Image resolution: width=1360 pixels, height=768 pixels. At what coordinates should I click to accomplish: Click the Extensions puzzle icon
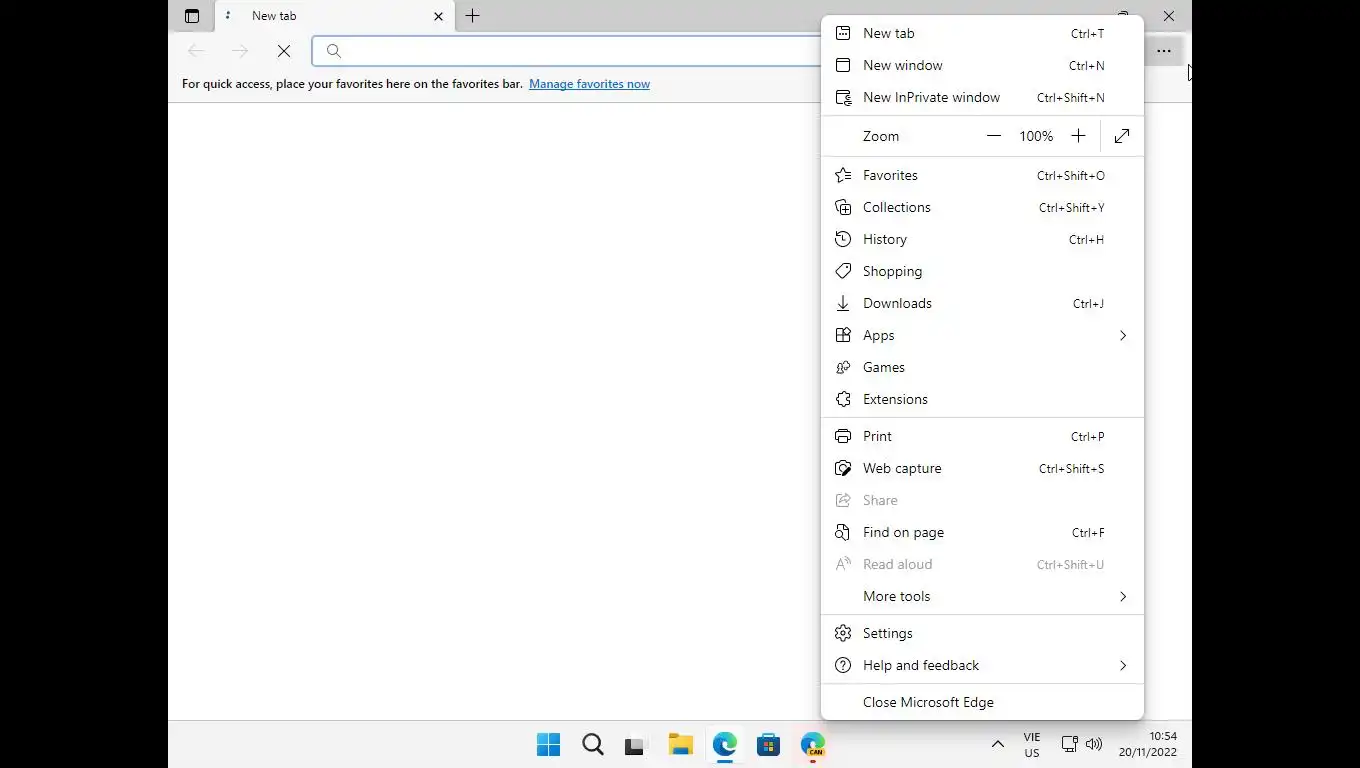coord(843,399)
